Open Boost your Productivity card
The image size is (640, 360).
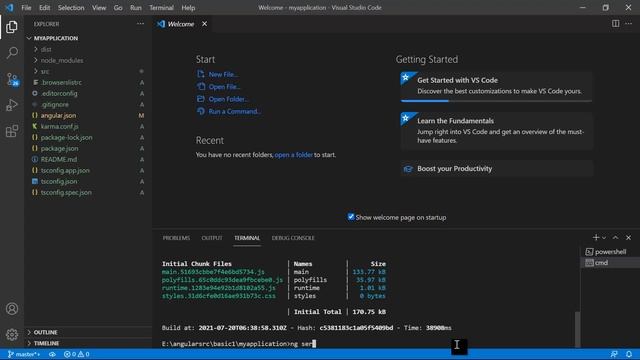(x=496, y=169)
